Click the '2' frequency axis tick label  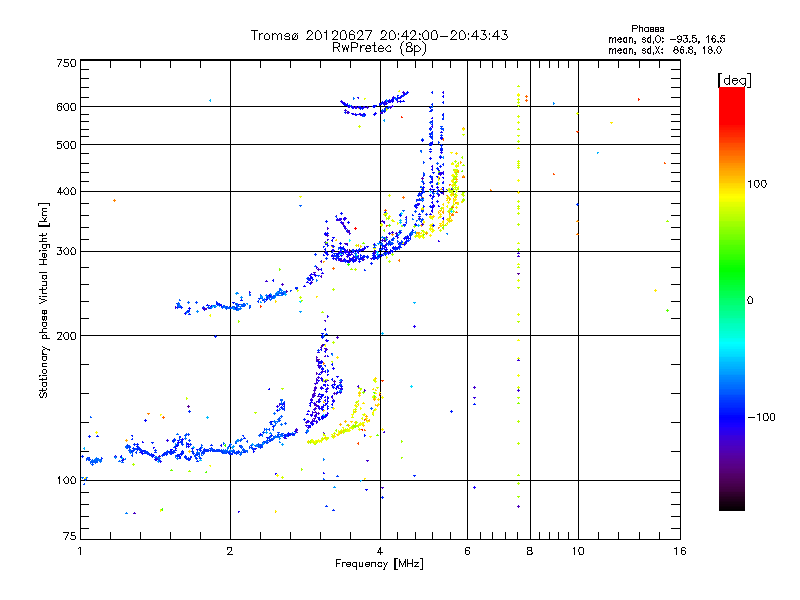230,551
